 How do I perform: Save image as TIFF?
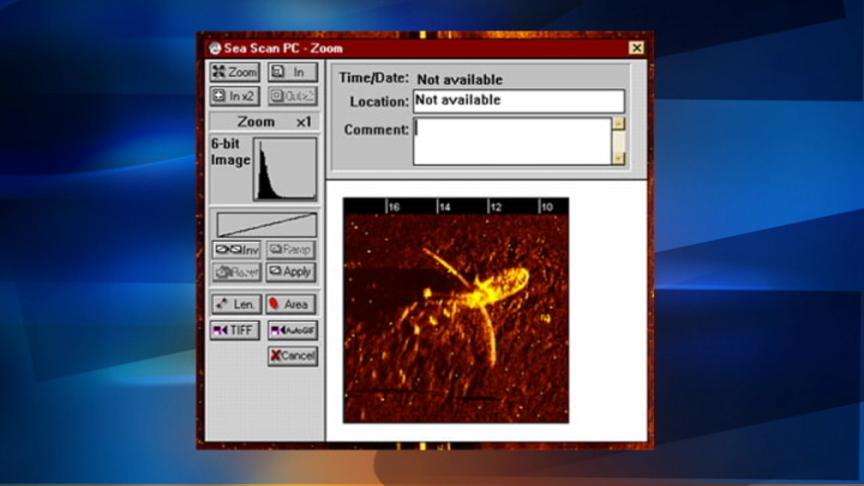(235, 331)
